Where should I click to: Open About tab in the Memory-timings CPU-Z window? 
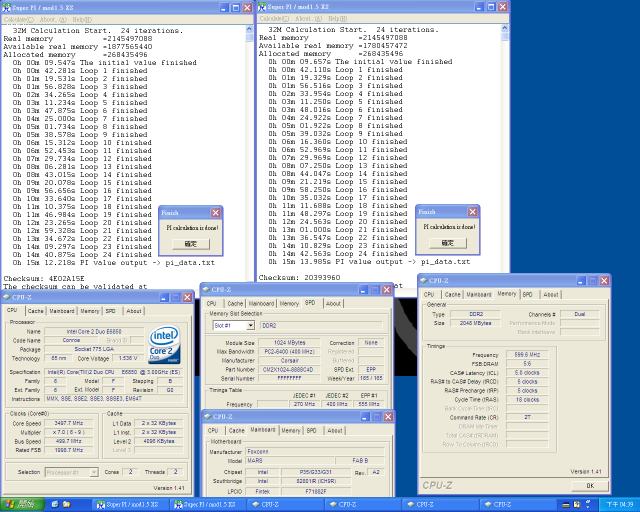(x=551, y=295)
